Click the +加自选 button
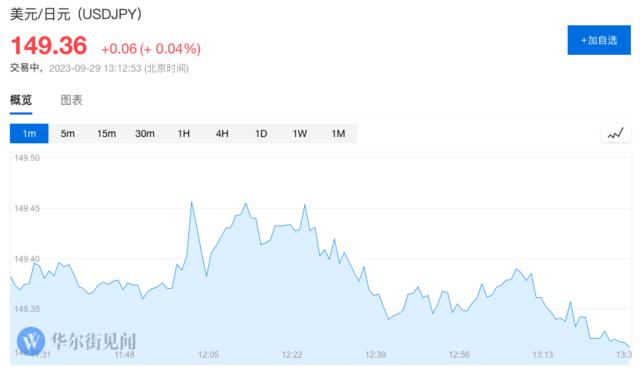Image resolution: width=640 pixels, height=371 pixels. coord(599,40)
